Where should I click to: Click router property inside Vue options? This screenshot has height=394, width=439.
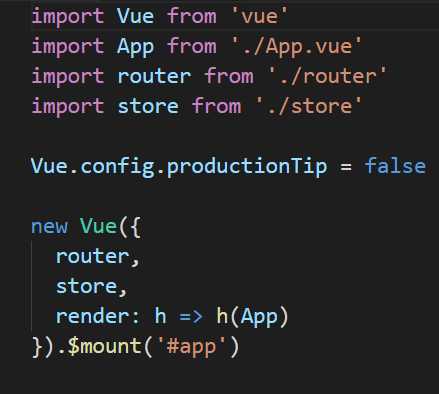point(93,256)
